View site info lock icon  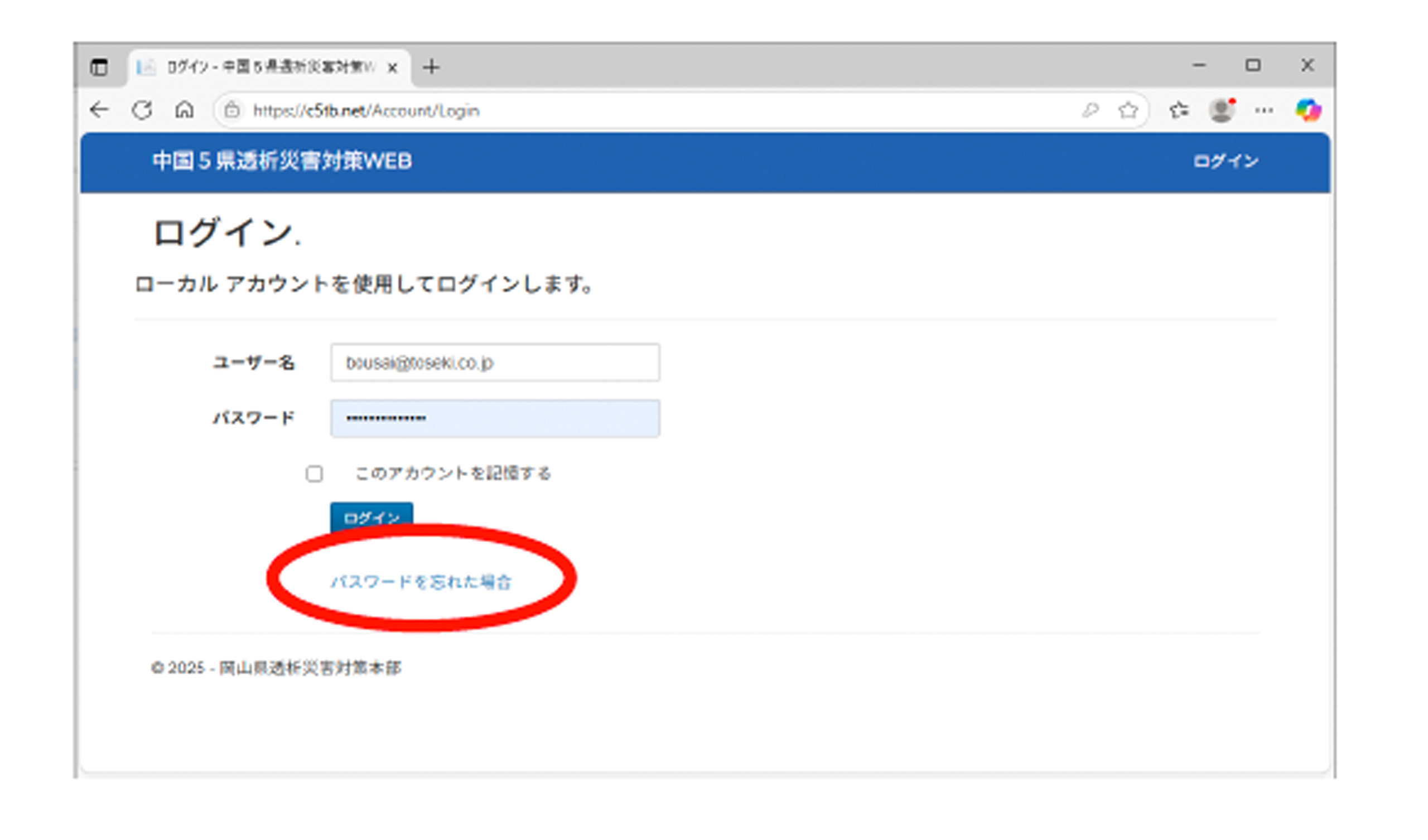tap(231, 110)
